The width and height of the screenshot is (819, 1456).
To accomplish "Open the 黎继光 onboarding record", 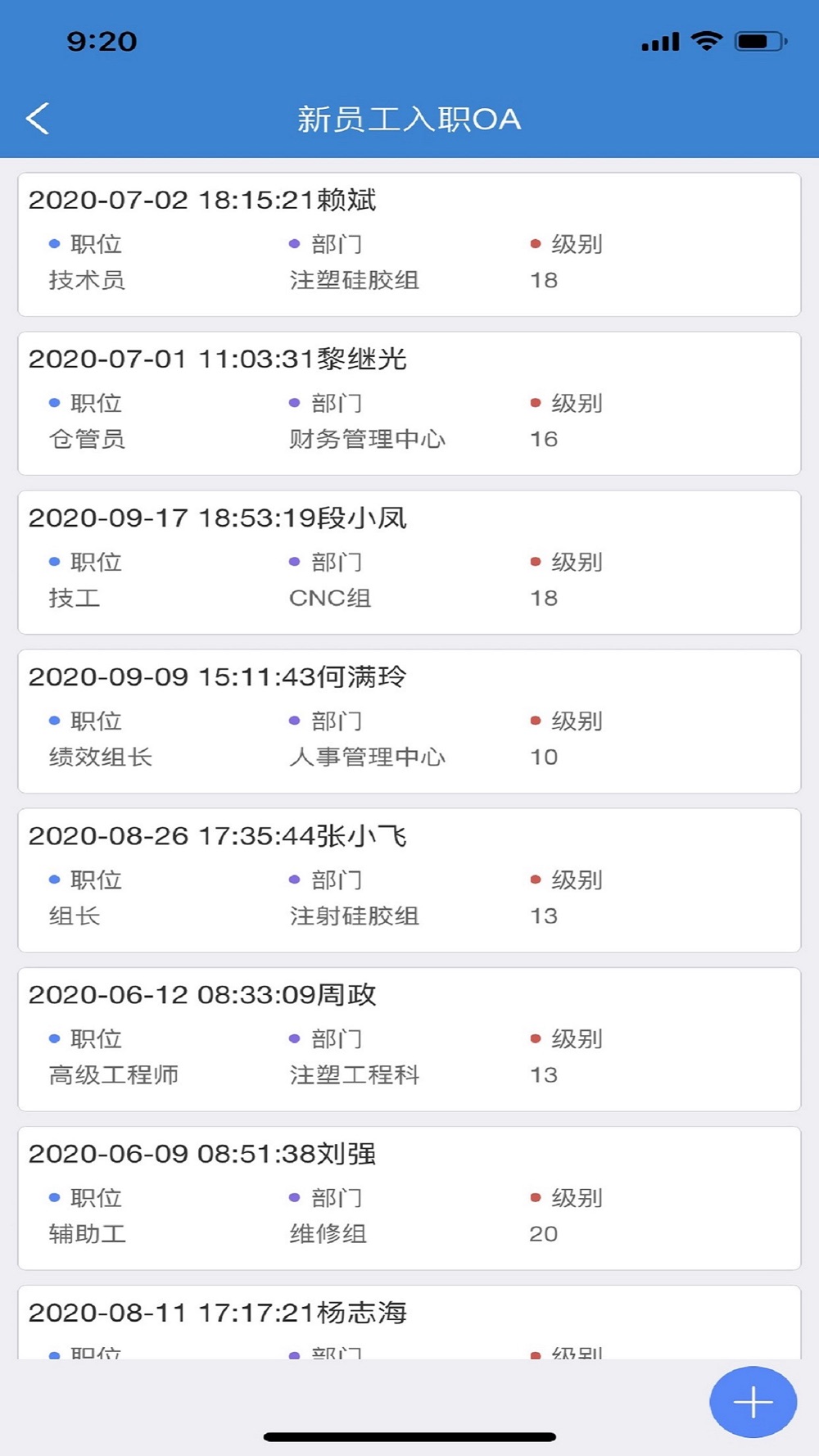I will pos(409,403).
